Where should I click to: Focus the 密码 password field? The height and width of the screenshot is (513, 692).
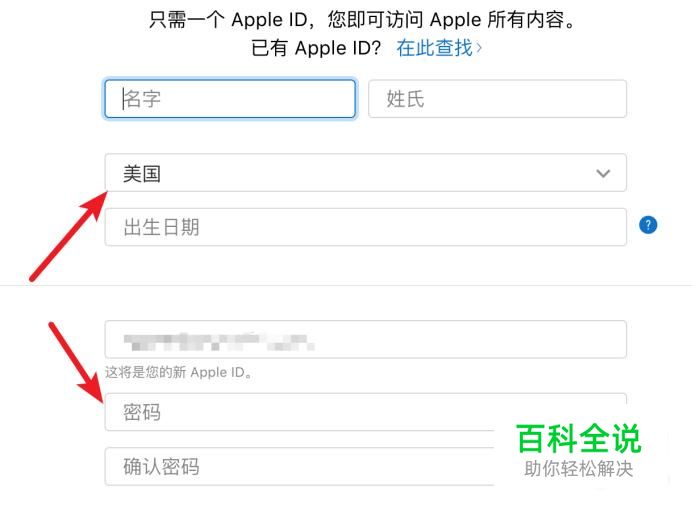click(x=365, y=412)
